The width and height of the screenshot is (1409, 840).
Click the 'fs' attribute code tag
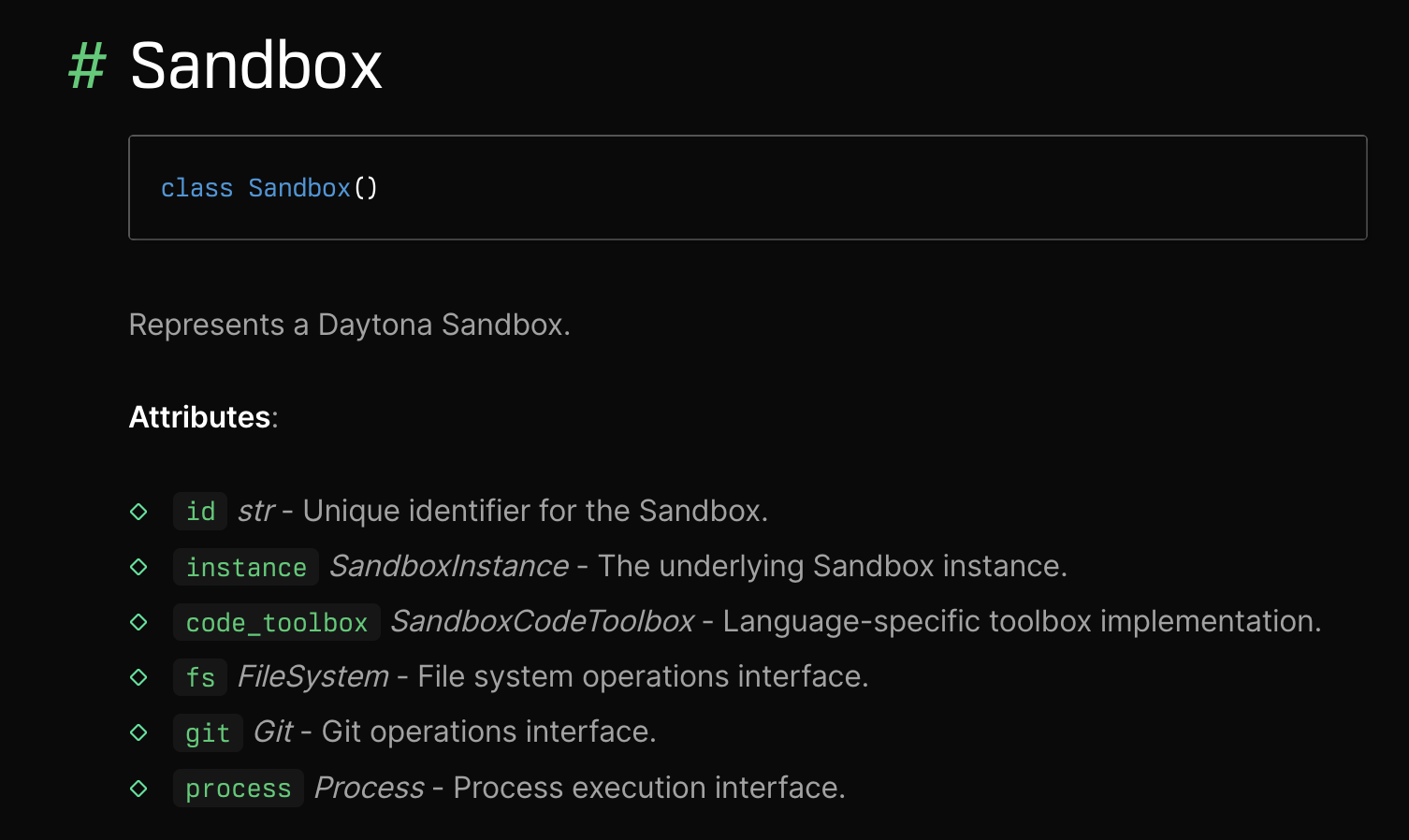[x=200, y=677]
